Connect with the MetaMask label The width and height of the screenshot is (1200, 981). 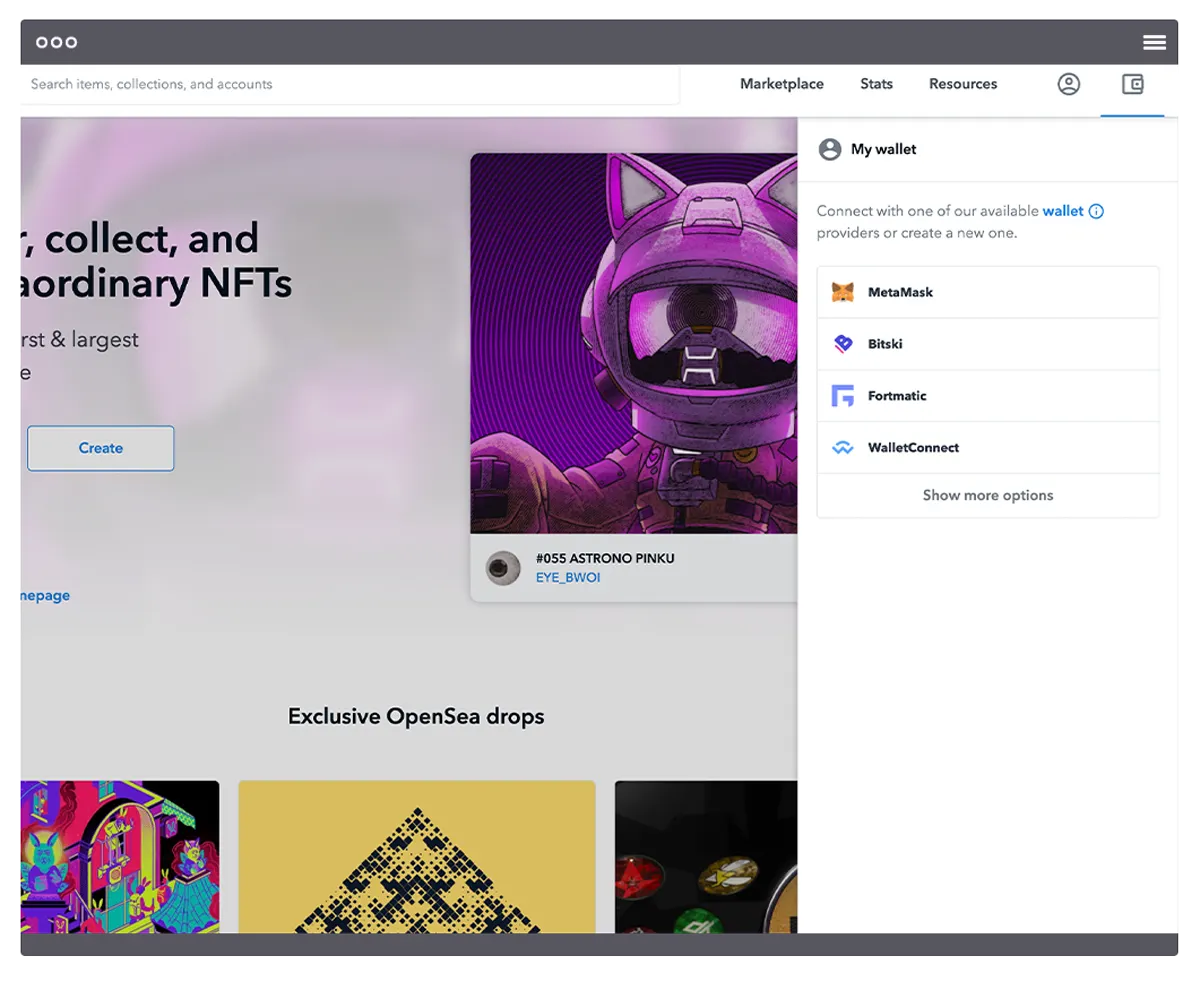900,292
